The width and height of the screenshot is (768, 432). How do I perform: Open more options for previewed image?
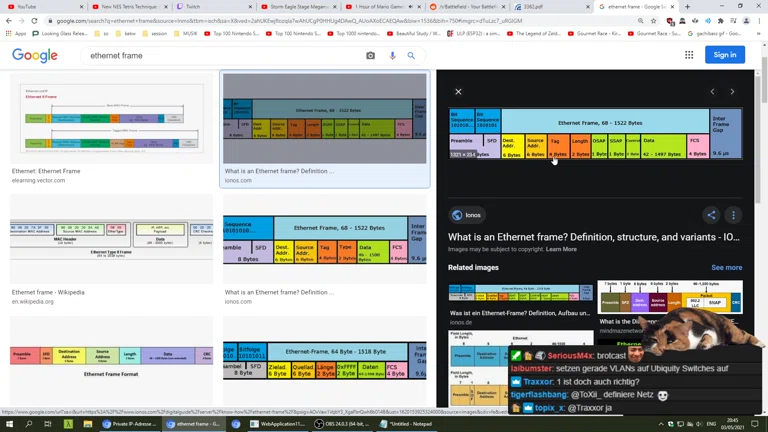click(733, 215)
